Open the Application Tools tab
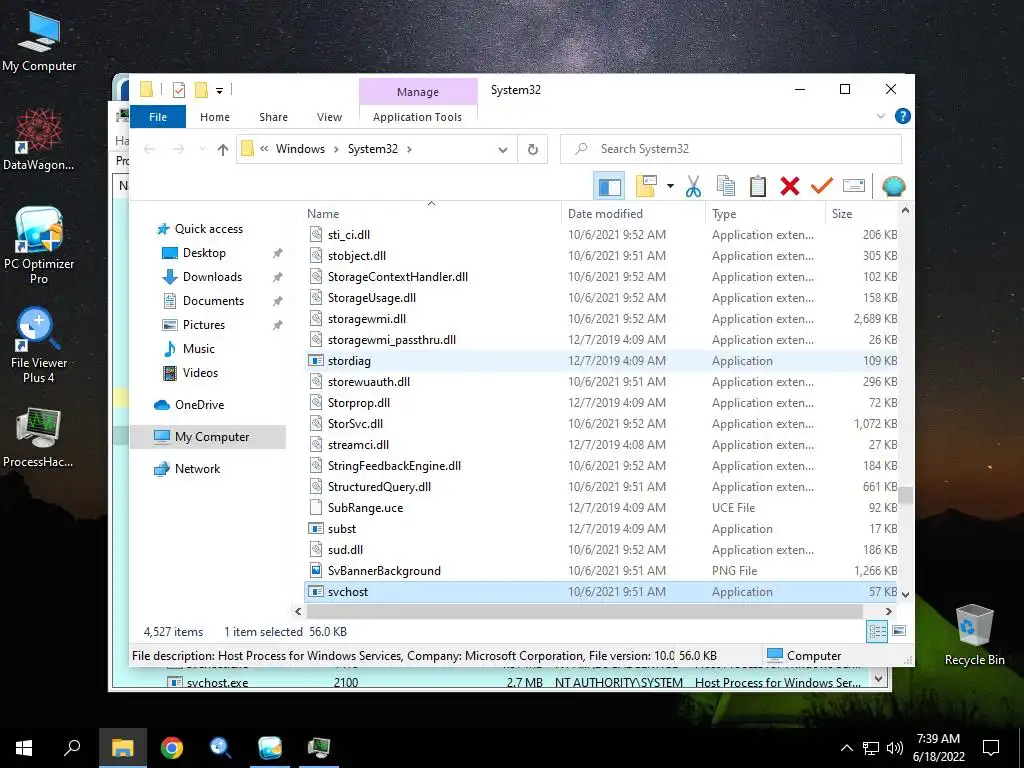Image resolution: width=1024 pixels, height=768 pixels. click(417, 117)
